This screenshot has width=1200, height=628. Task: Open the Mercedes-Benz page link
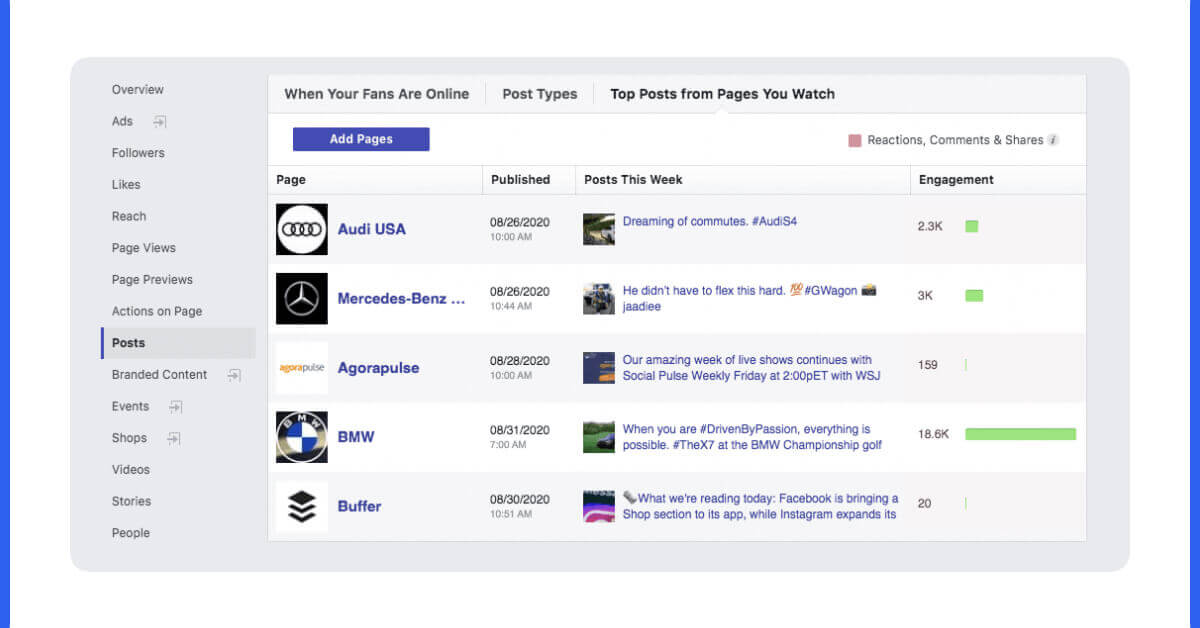[401, 298]
